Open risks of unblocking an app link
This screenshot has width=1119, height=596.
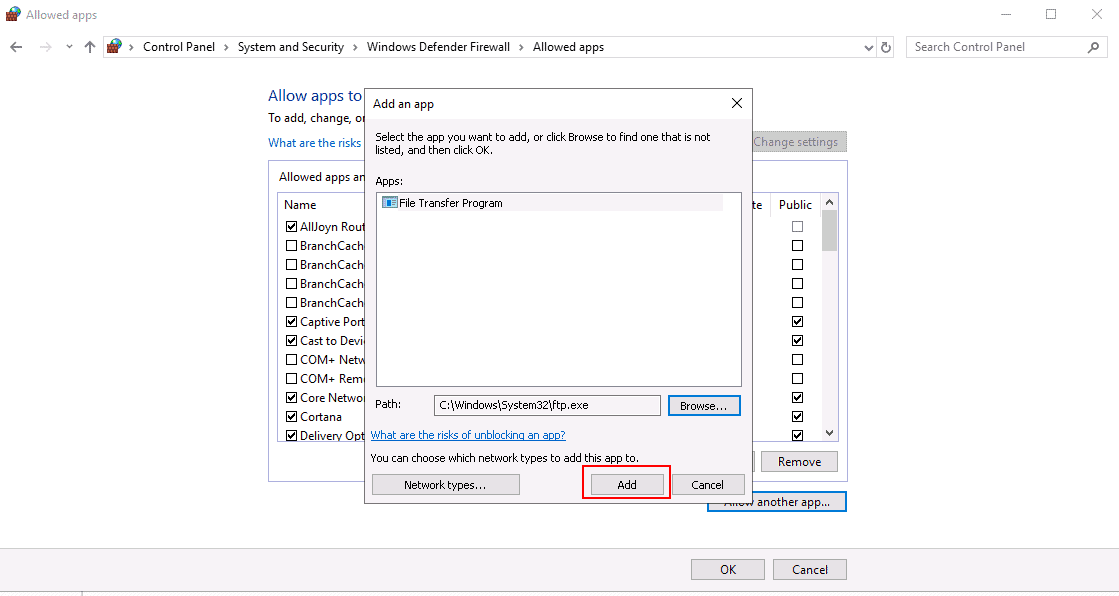[x=468, y=435]
